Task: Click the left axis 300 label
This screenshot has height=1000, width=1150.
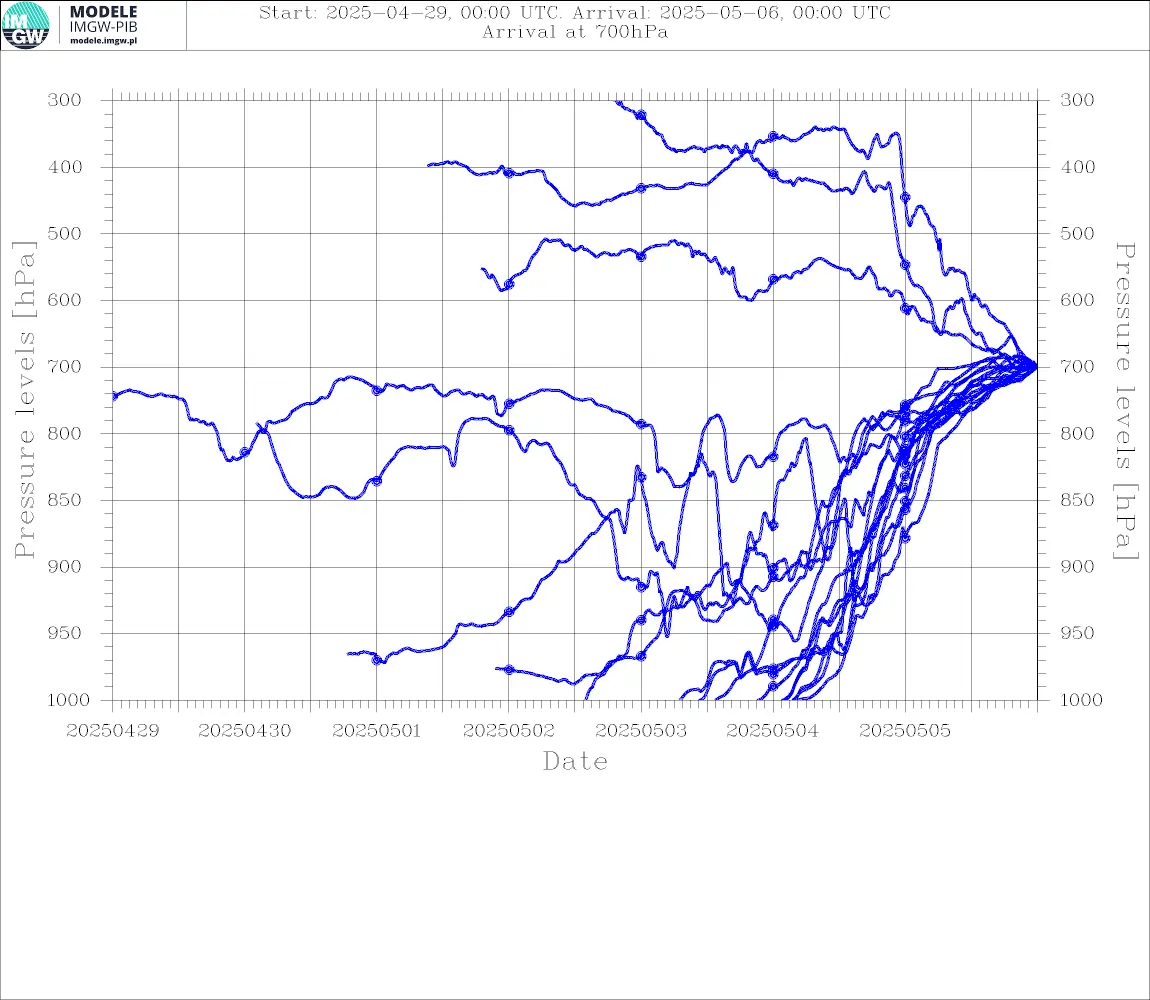Action: tap(65, 101)
